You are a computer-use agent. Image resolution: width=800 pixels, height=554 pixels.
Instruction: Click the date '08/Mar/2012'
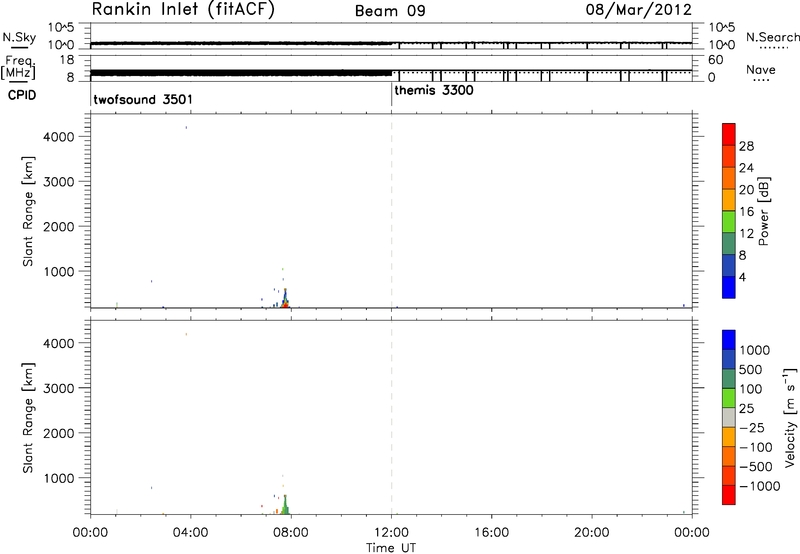(x=639, y=10)
